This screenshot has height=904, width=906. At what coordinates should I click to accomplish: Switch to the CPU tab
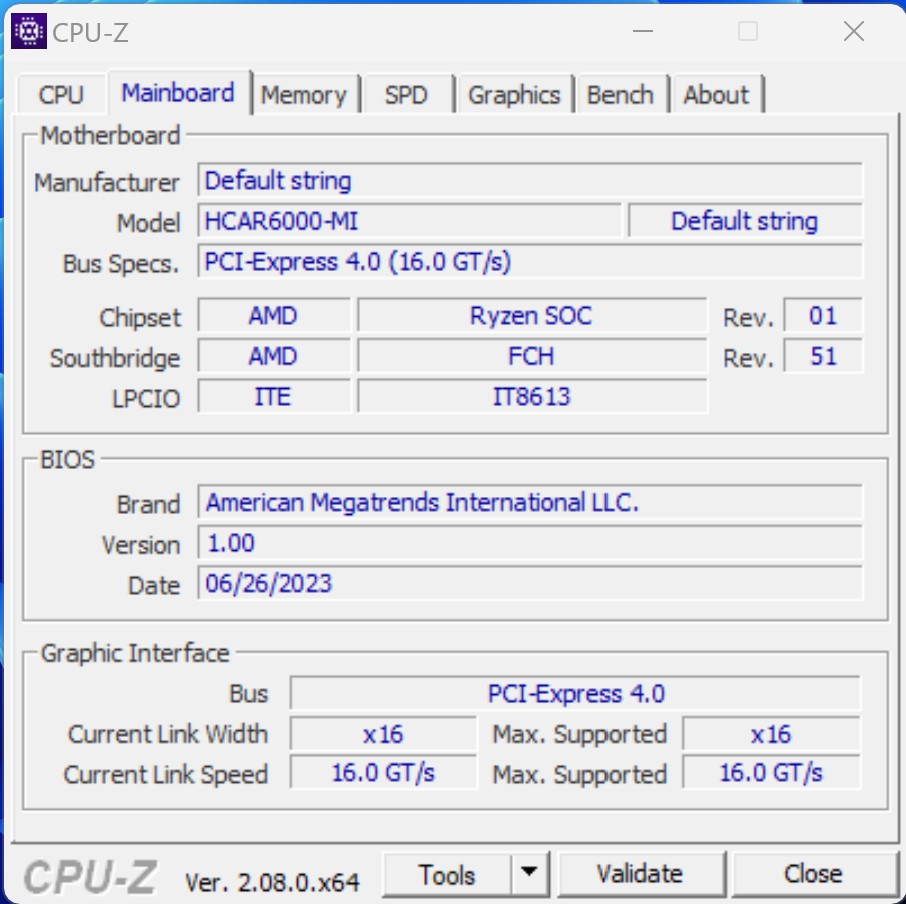[x=61, y=94]
